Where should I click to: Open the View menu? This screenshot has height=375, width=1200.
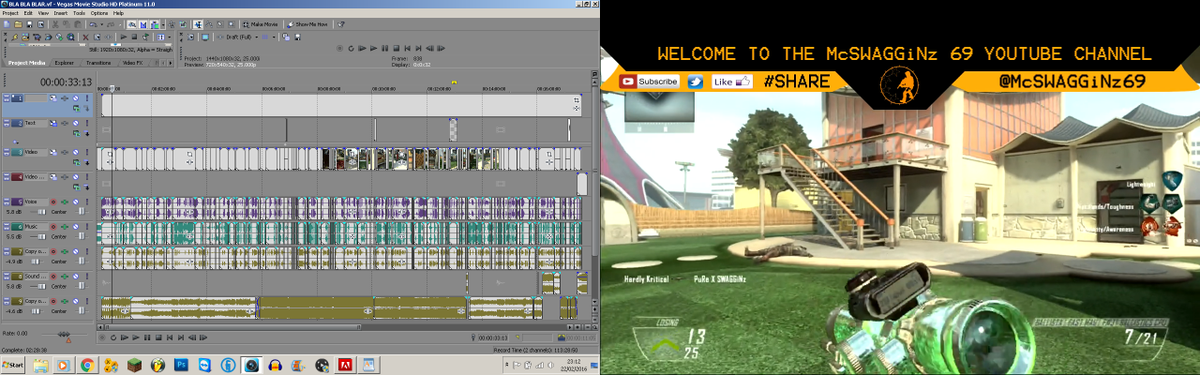click(43, 13)
